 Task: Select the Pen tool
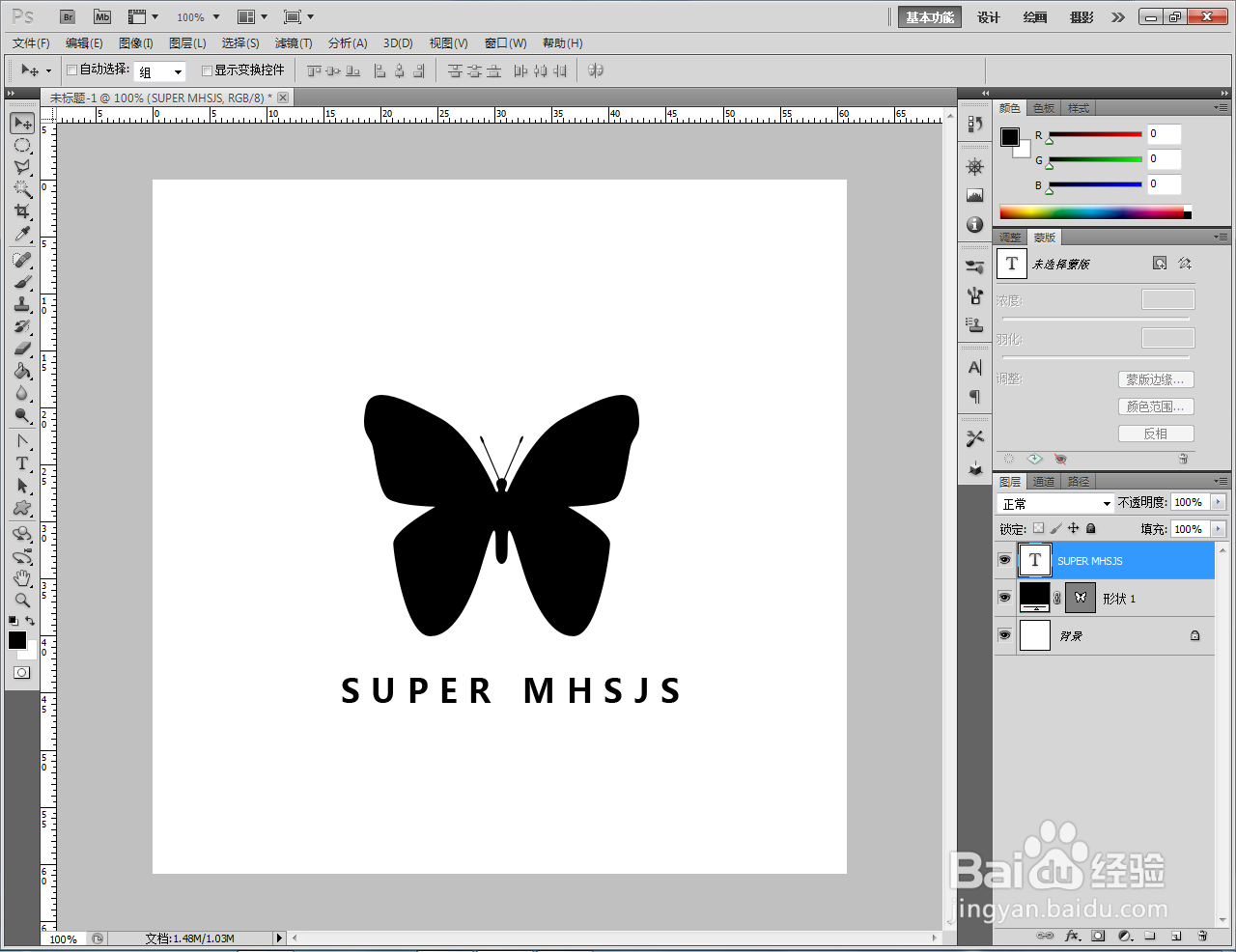click(x=22, y=441)
